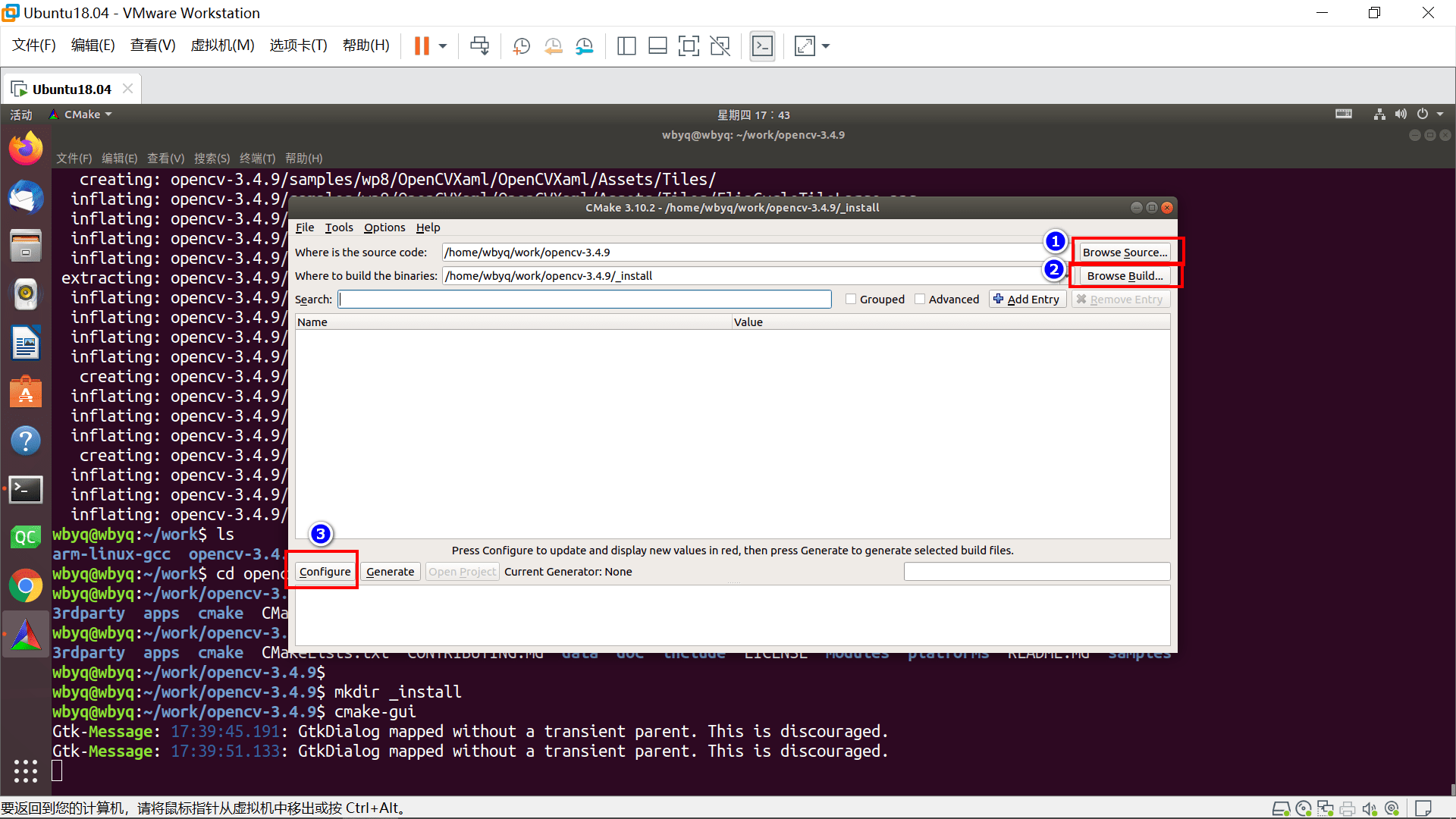
Task: Open Ubuntu Software from the dock
Action: (x=26, y=392)
